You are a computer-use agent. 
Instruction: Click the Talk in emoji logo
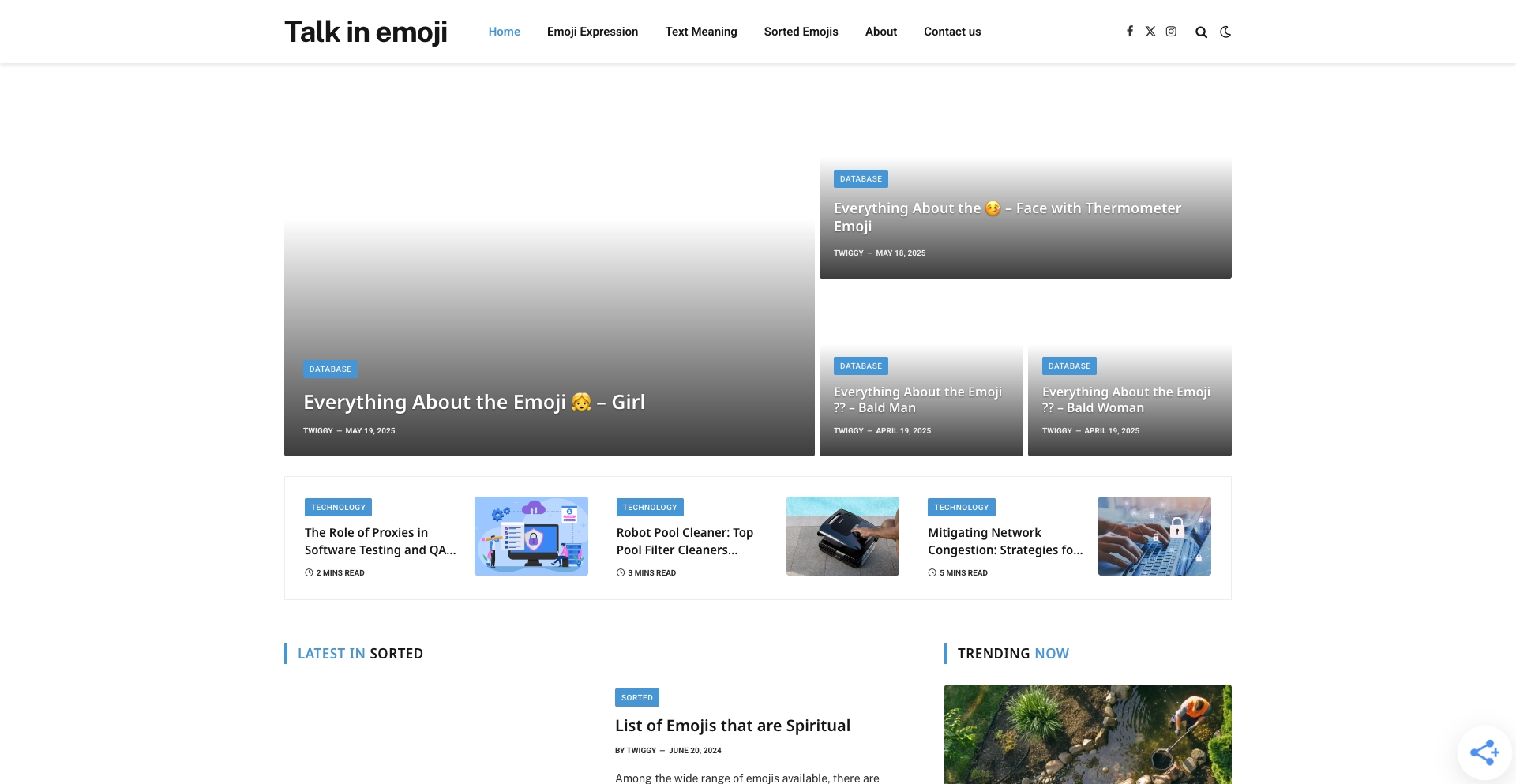(x=366, y=32)
